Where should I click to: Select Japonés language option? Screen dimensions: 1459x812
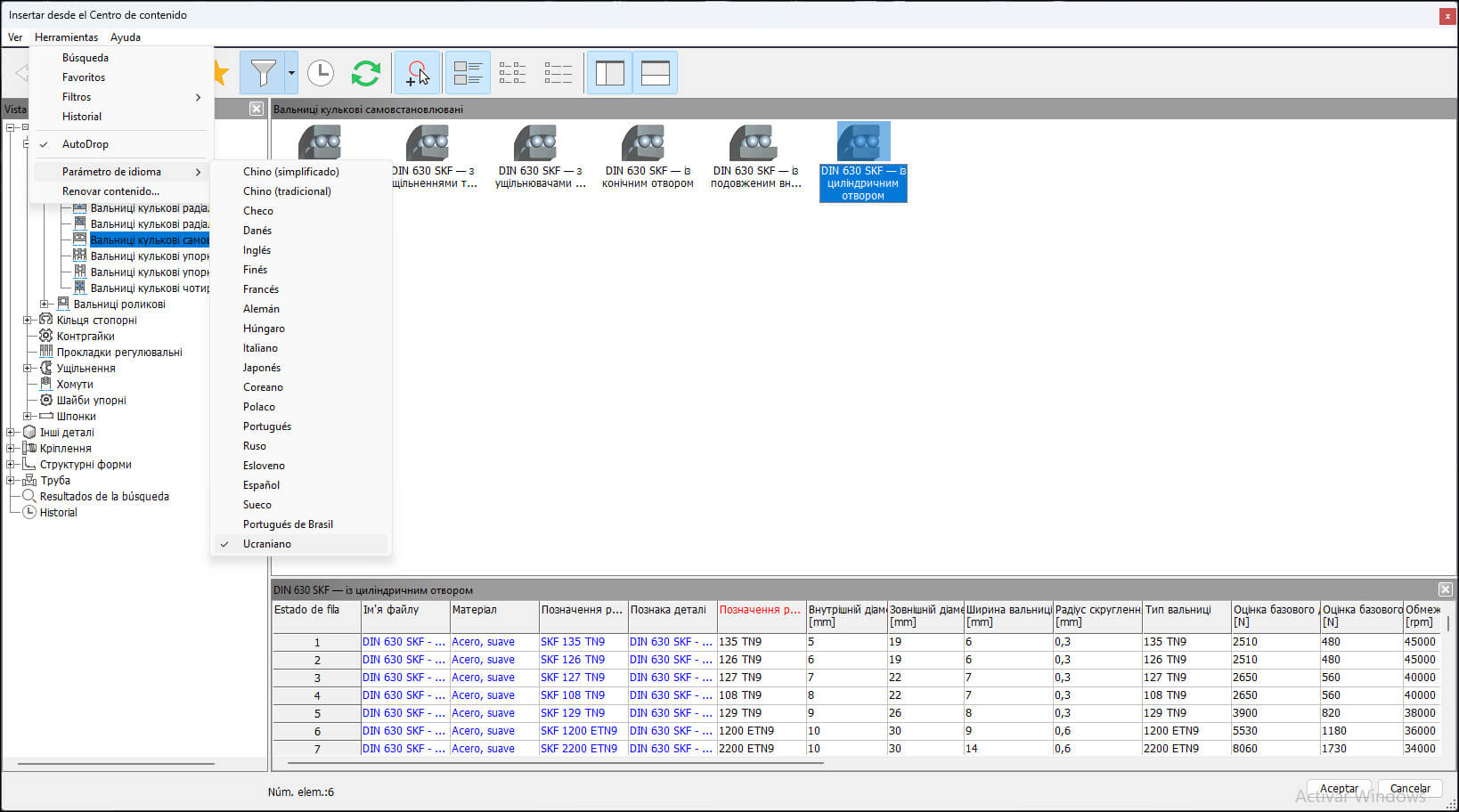click(x=300, y=368)
